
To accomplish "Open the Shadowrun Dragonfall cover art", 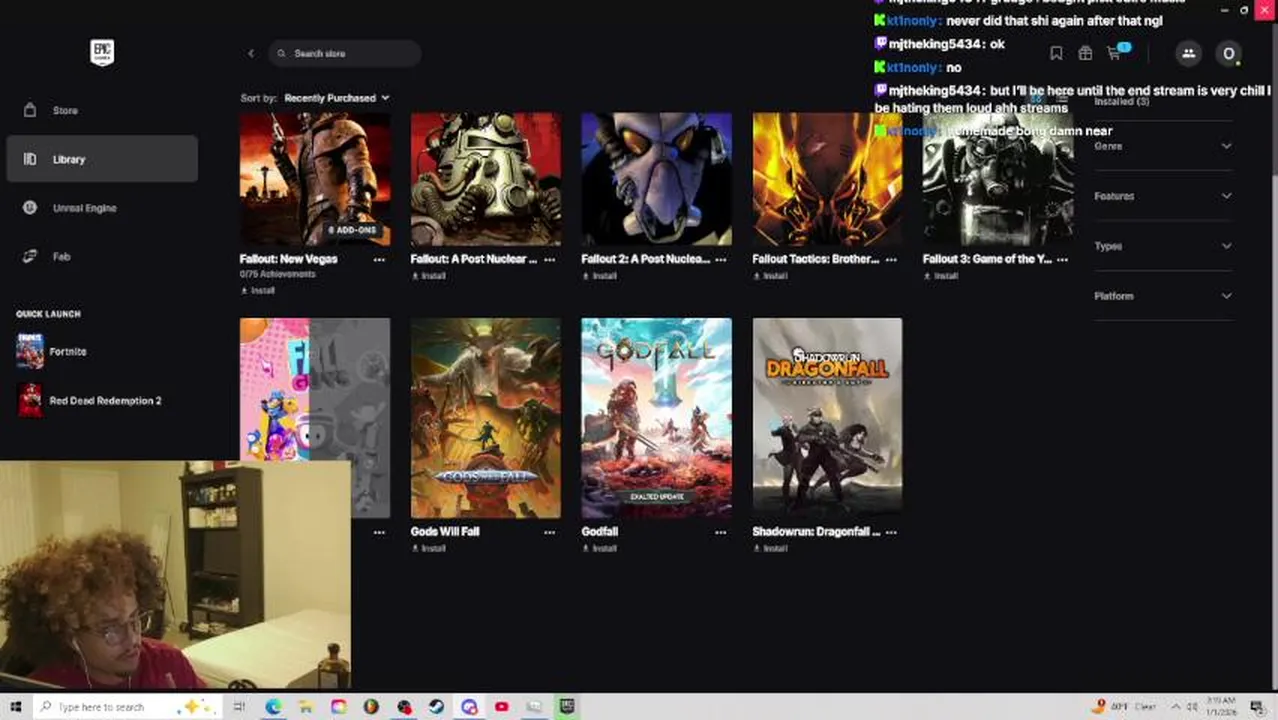I will point(827,418).
